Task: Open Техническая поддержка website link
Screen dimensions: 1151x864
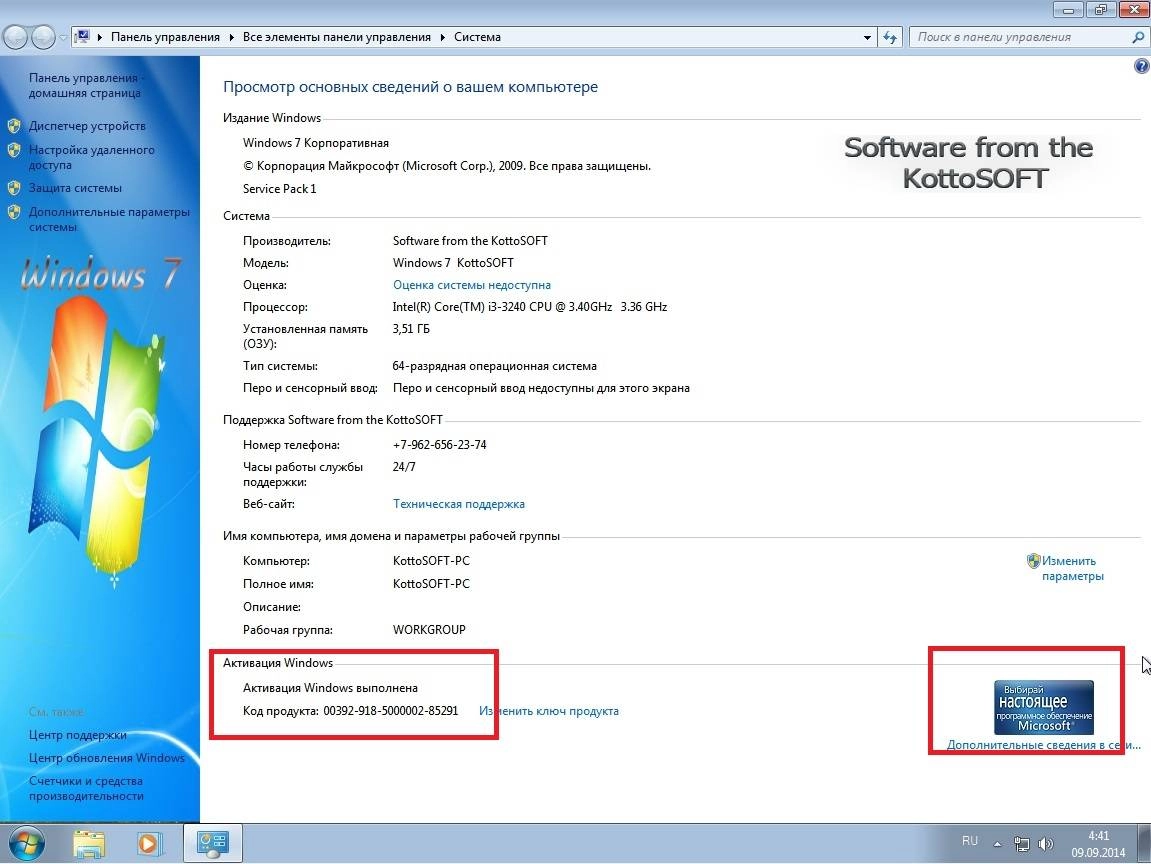Action: [459, 504]
